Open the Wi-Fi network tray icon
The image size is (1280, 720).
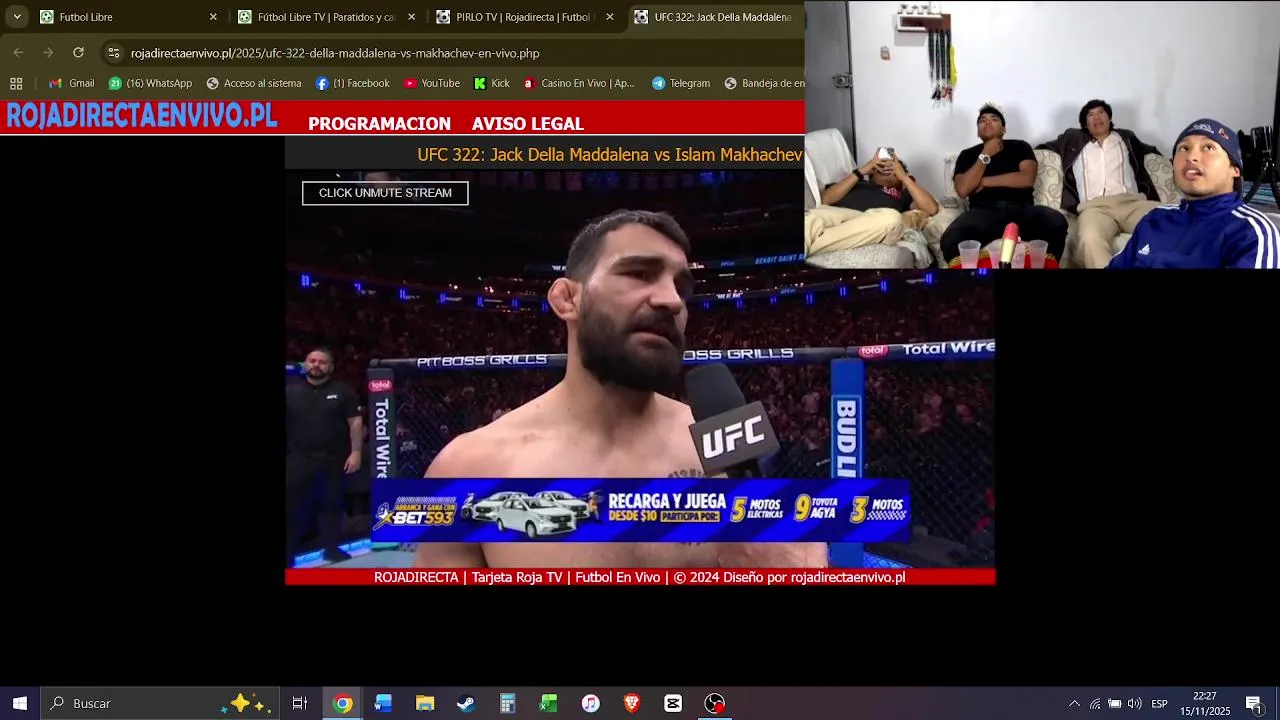tap(1095, 703)
